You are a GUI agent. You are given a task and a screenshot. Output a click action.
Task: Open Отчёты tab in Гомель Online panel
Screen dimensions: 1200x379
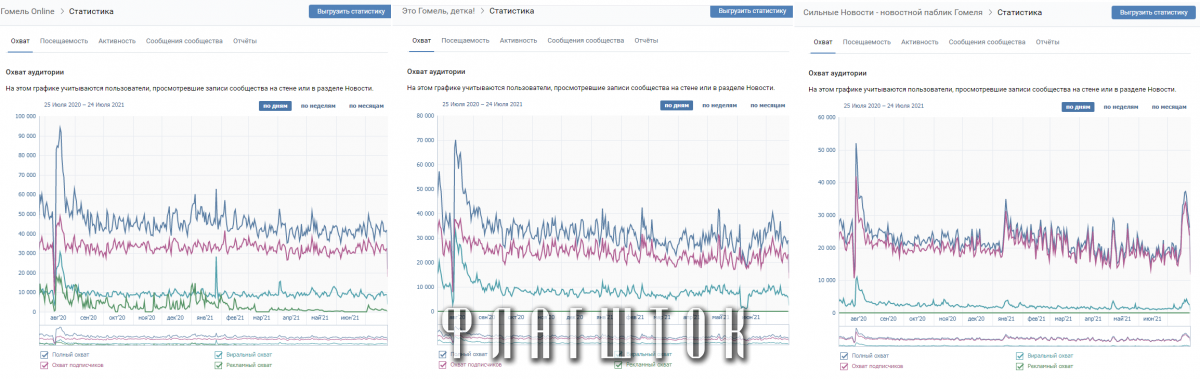point(245,41)
